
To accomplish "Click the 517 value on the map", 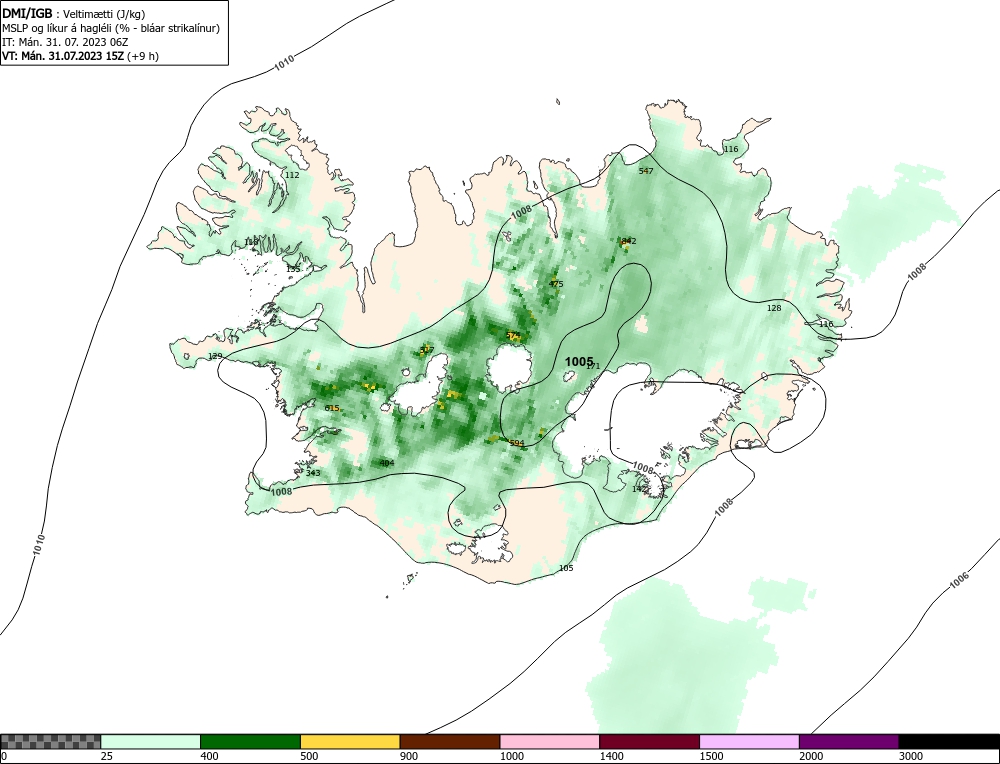I will point(427,350).
